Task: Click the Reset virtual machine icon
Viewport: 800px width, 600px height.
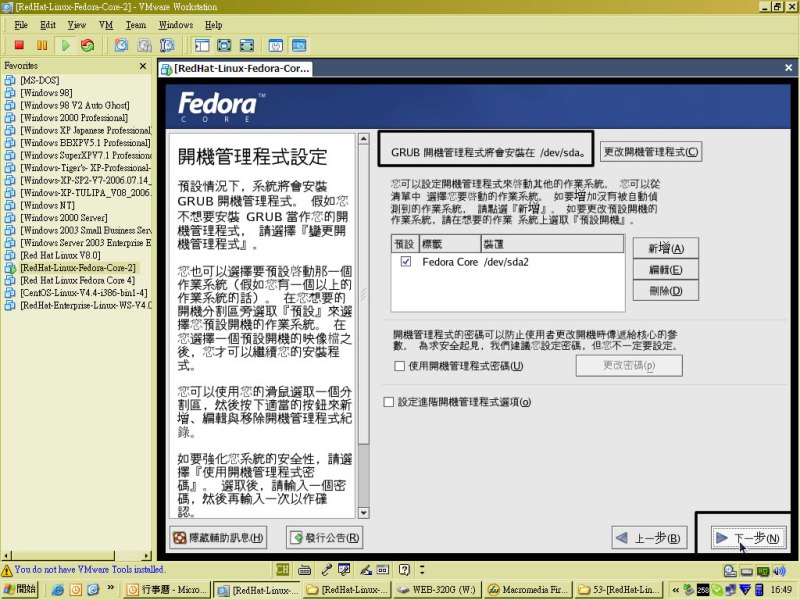Action: pos(88,45)
